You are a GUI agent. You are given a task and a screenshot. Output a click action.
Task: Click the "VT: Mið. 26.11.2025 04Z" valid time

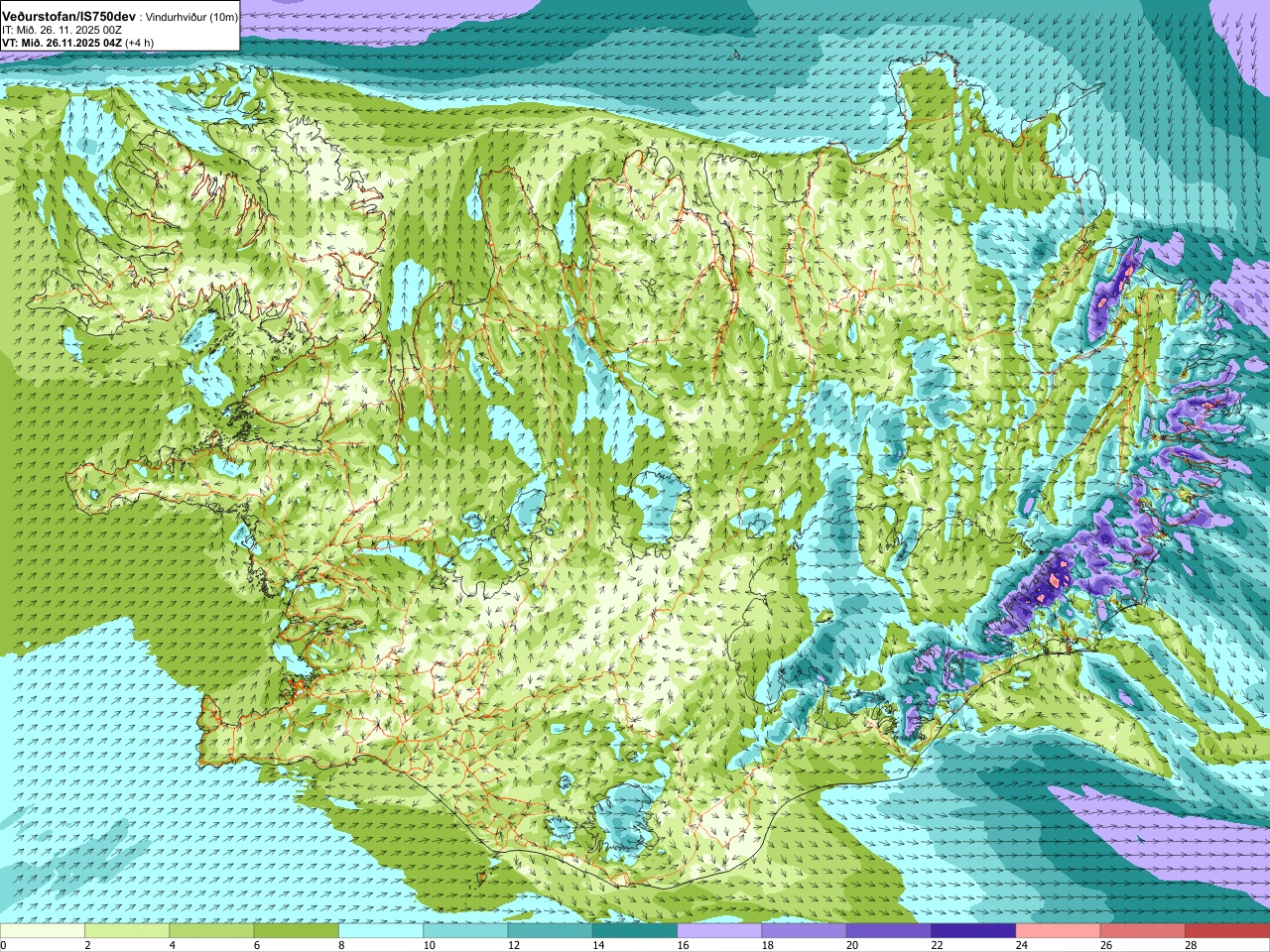[x=62, y=43]
